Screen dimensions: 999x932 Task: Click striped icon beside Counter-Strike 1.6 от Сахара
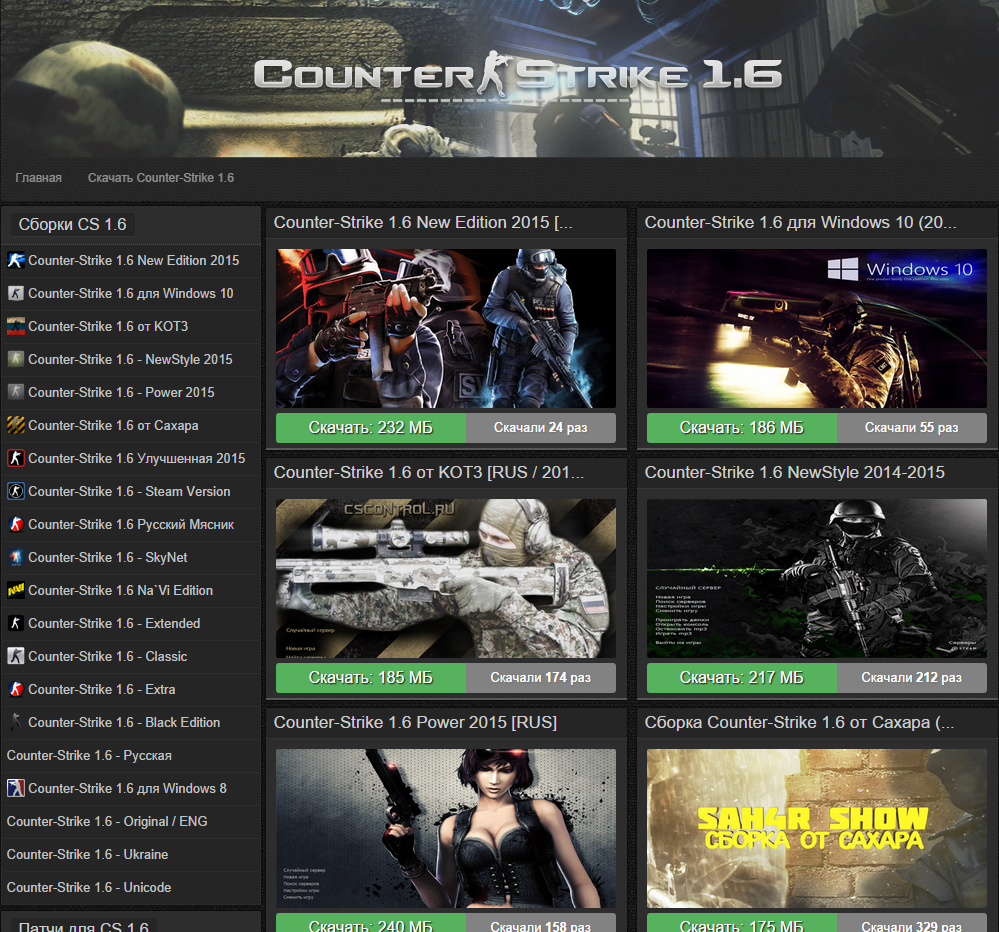coord(16,425)
